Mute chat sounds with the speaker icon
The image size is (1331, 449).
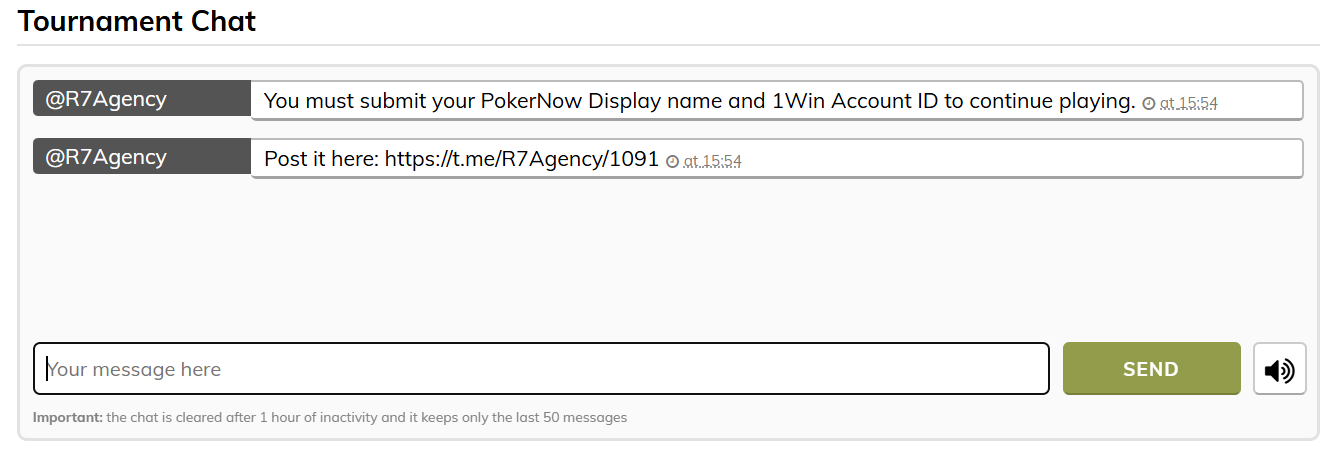tap(1279, 369)
